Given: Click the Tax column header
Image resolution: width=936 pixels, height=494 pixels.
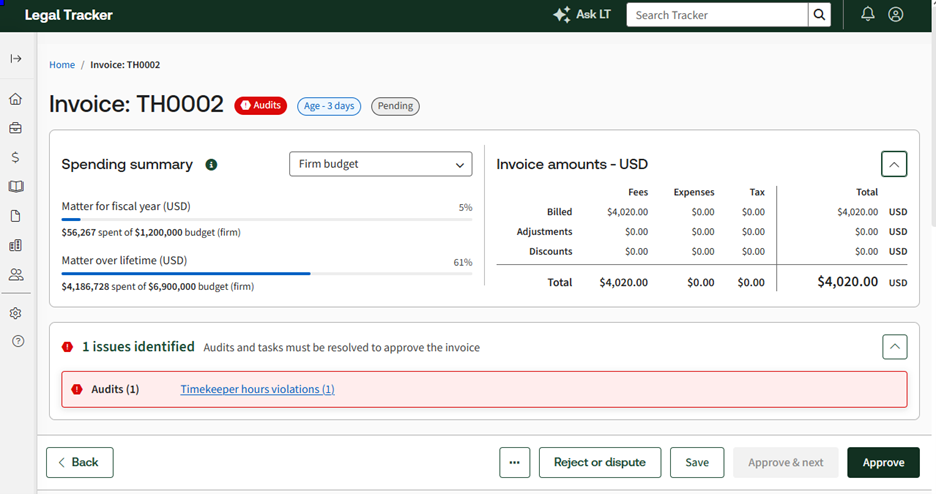Looking at the screenshot, I should (x=757, y=192).
